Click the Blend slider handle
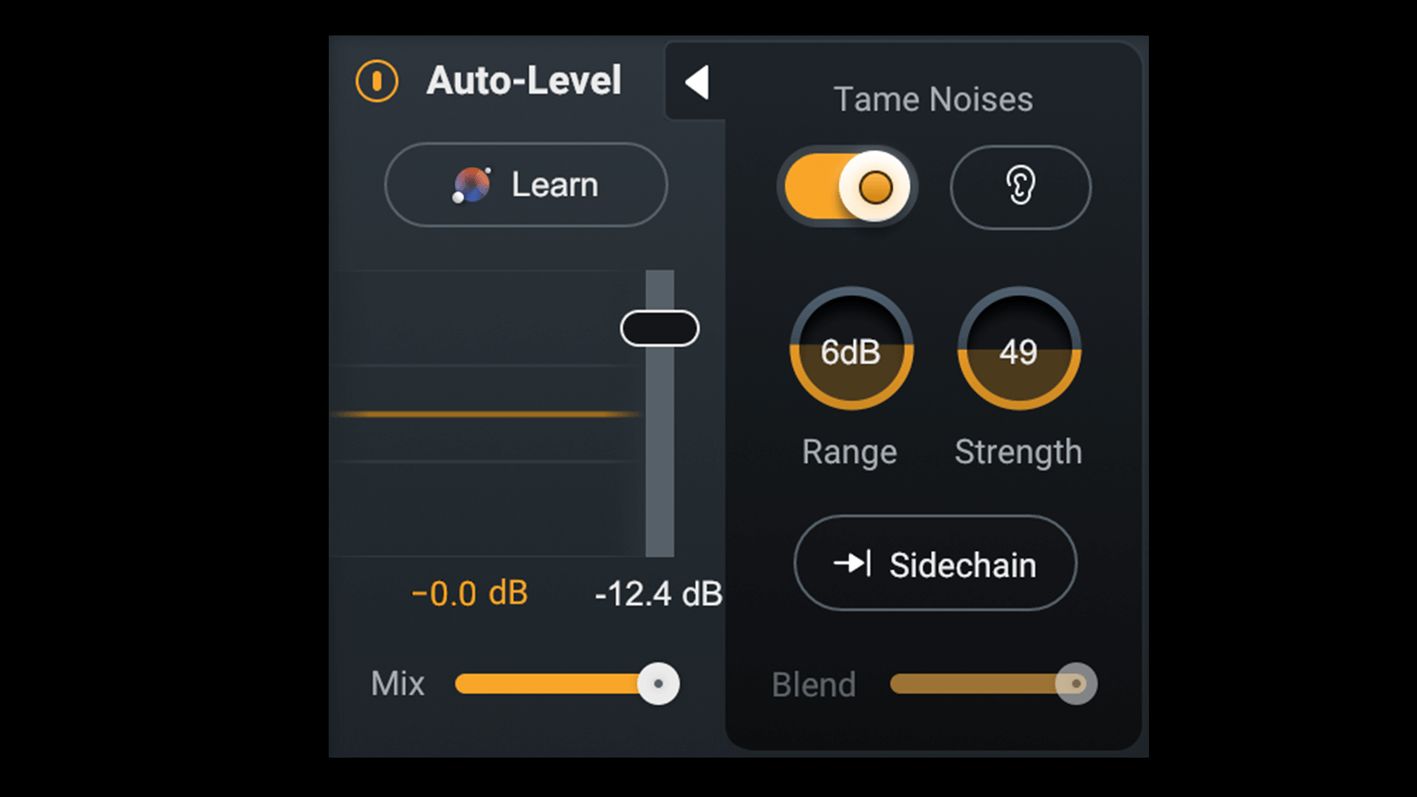 1076,684
